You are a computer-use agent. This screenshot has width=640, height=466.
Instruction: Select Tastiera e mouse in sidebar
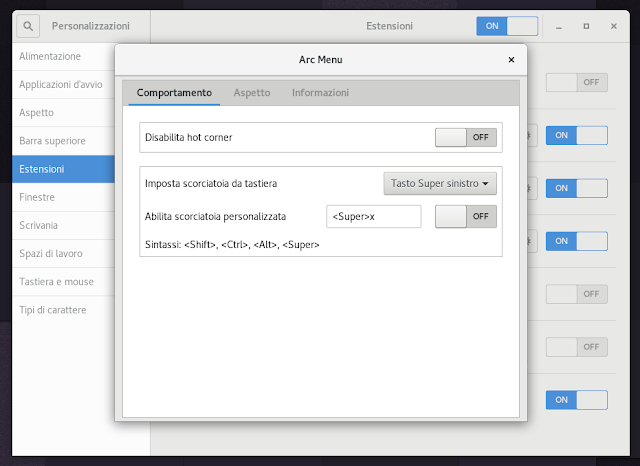click(63, 282)
